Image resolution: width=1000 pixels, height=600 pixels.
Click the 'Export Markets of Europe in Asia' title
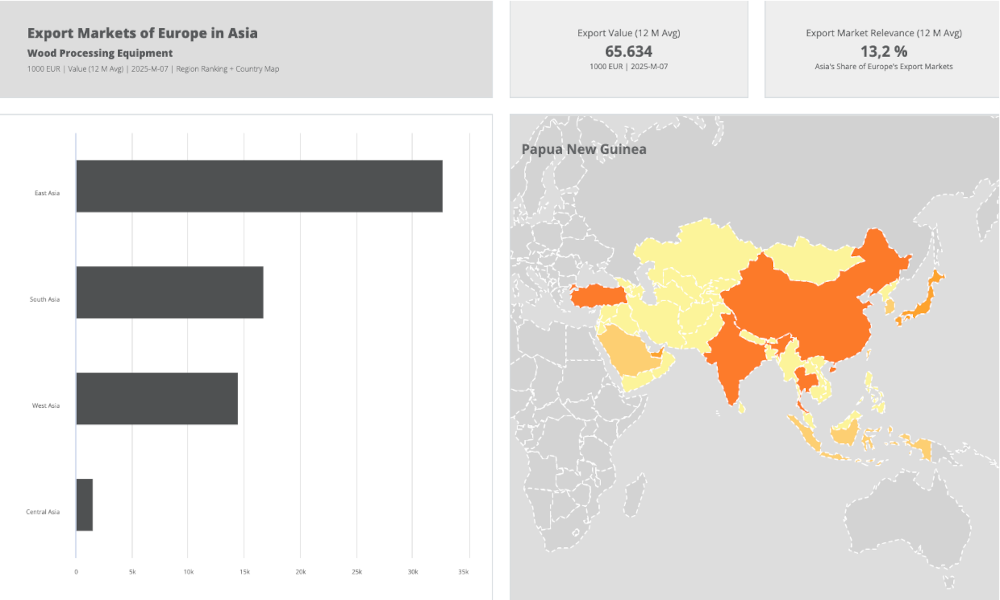[x=142, y=33]
